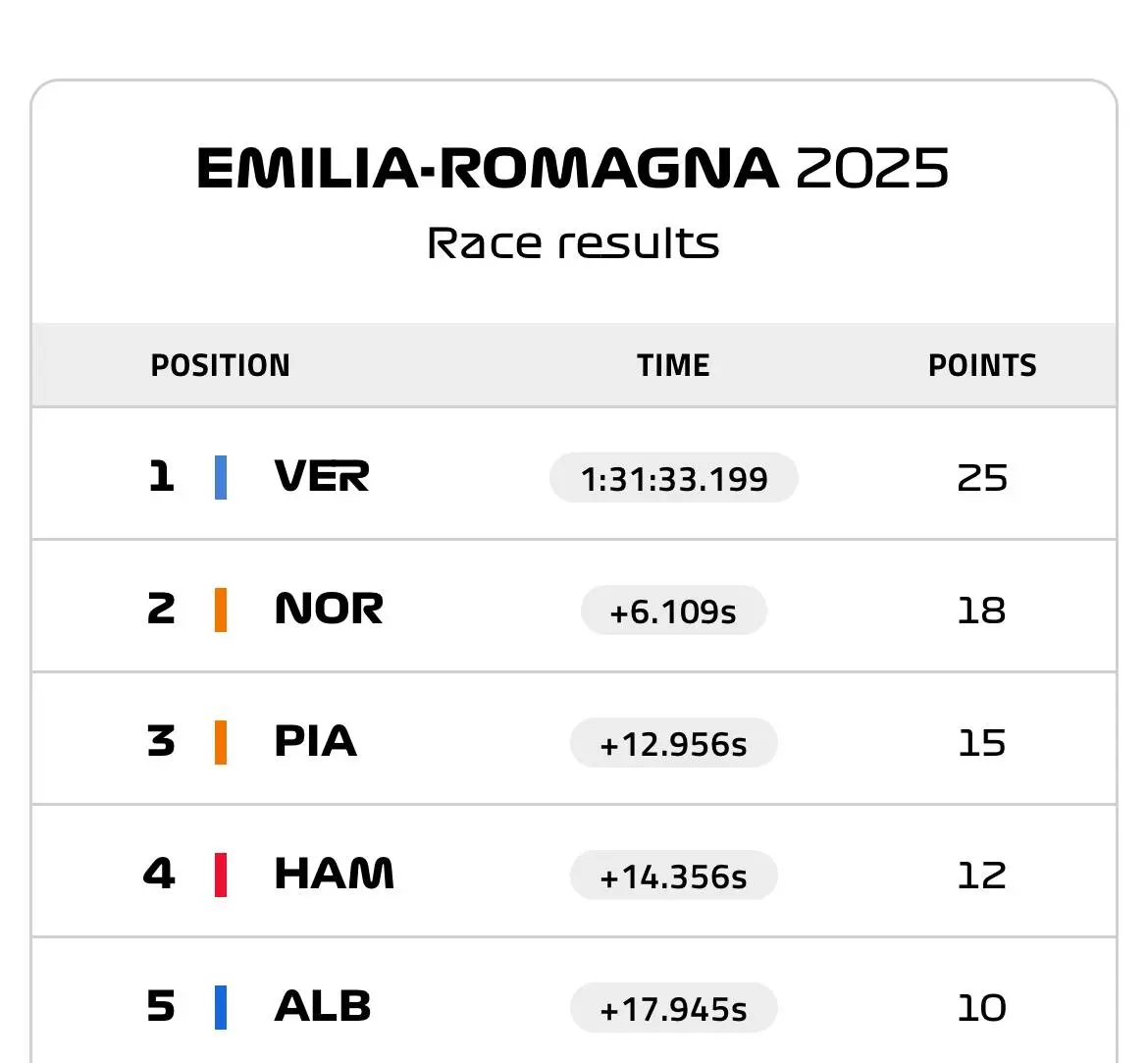Click the POINTS column header
The image size is (1148, 1063).
[982, 365]
